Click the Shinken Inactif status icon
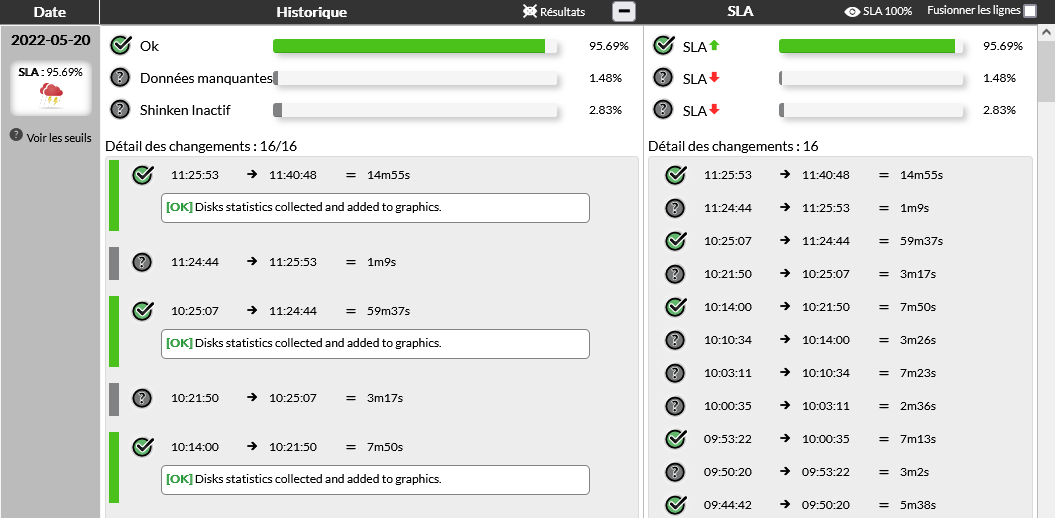The width and height of the screenshot is (1055, 518). (x=121, y=110)
